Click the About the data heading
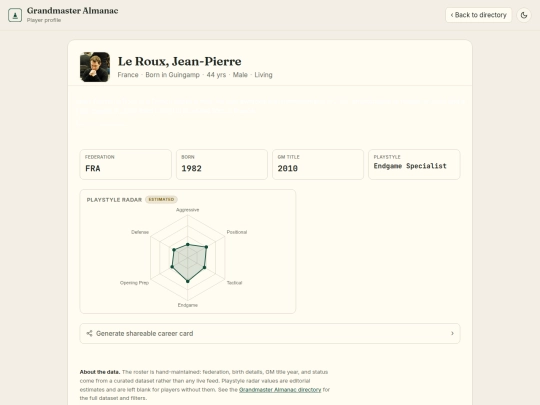540x405 pixels. tap(100, 372)
